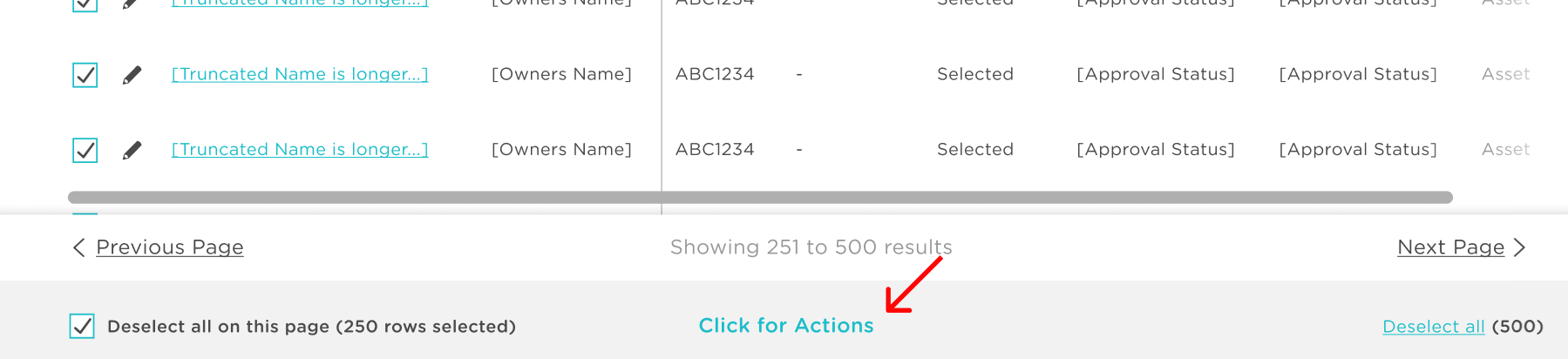
Task: Click the horizontal table scrollbar
Action: pos(760,198)
